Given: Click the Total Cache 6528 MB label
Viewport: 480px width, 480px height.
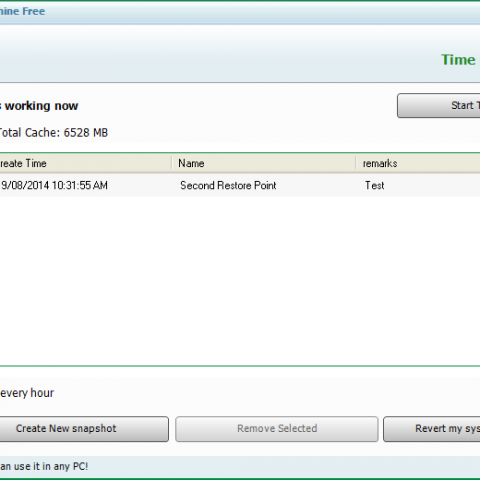Looking at the screenshot, I should (53, 133).
